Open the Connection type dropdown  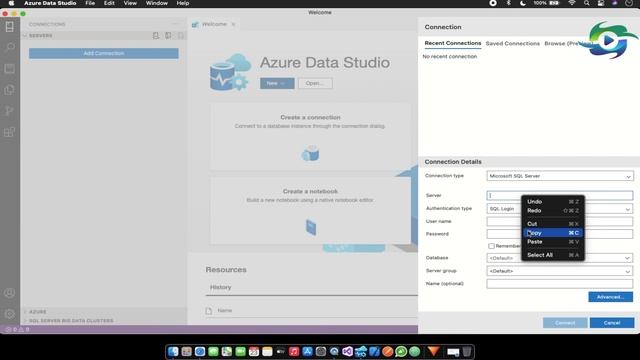point(560,176)
